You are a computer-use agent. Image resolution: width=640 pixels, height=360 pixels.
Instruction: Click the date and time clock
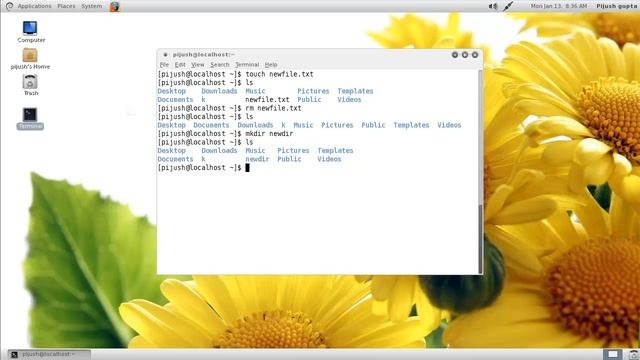point(559,6)
